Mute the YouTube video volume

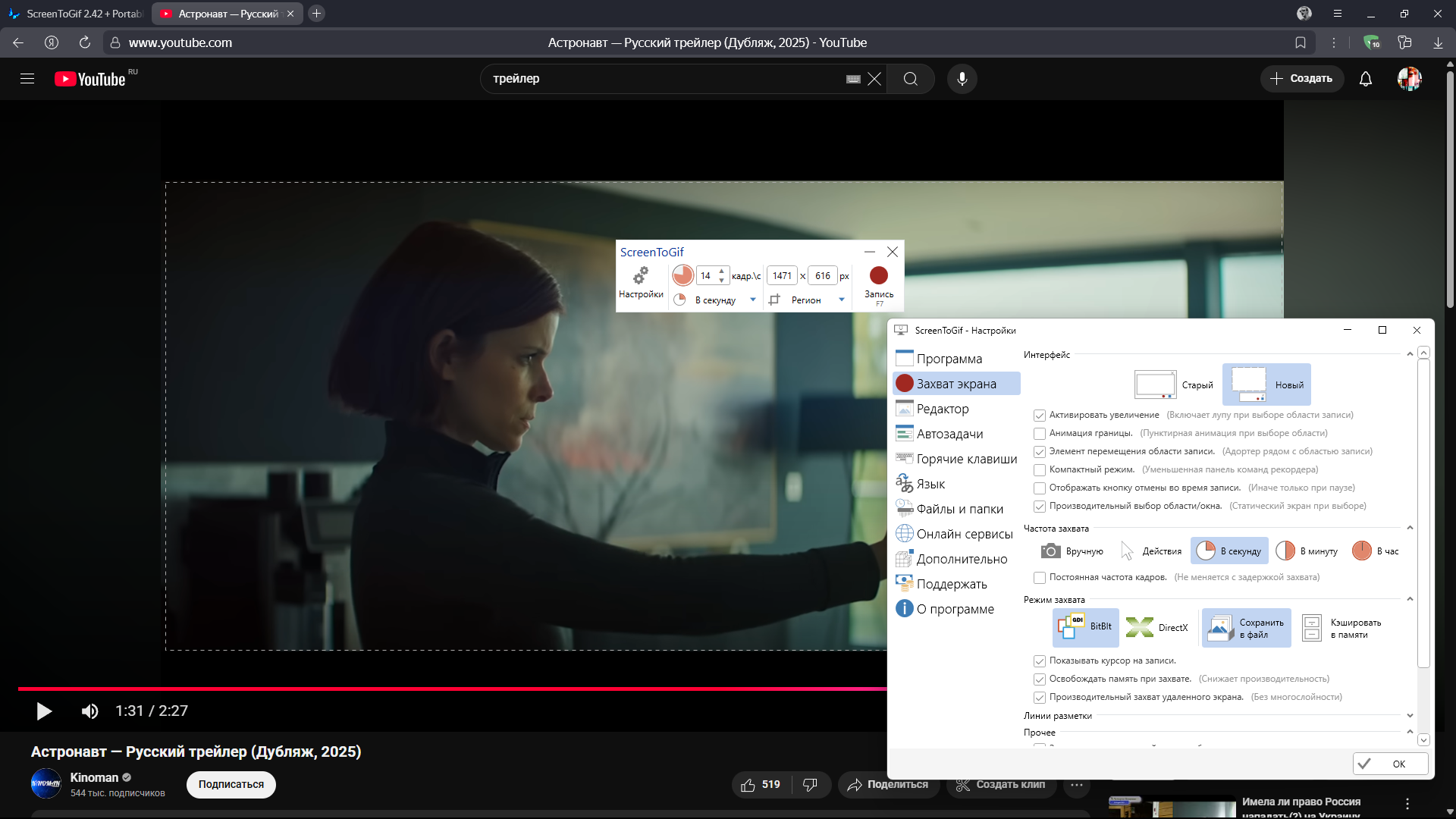click(x=89, y=711)
